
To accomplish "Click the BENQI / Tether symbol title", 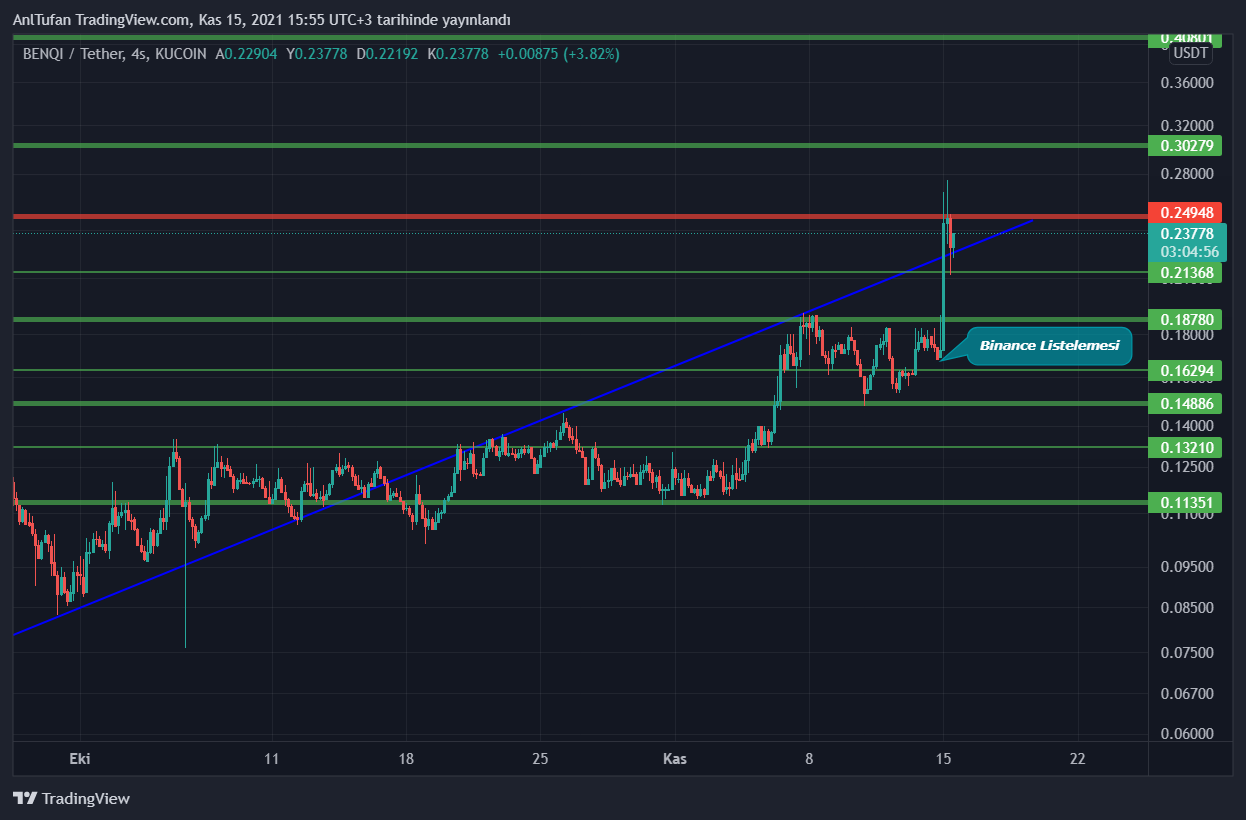I will click(70, 54).
